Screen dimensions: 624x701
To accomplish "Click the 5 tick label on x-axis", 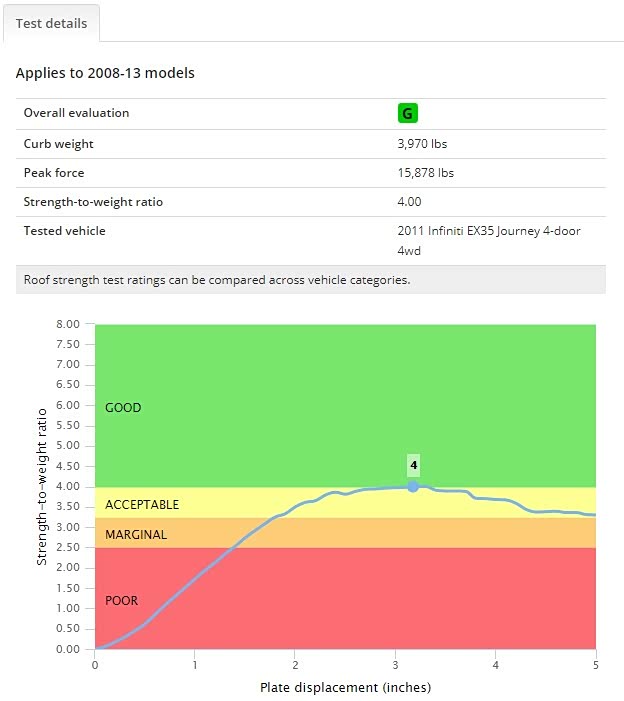I will (596, 664).
